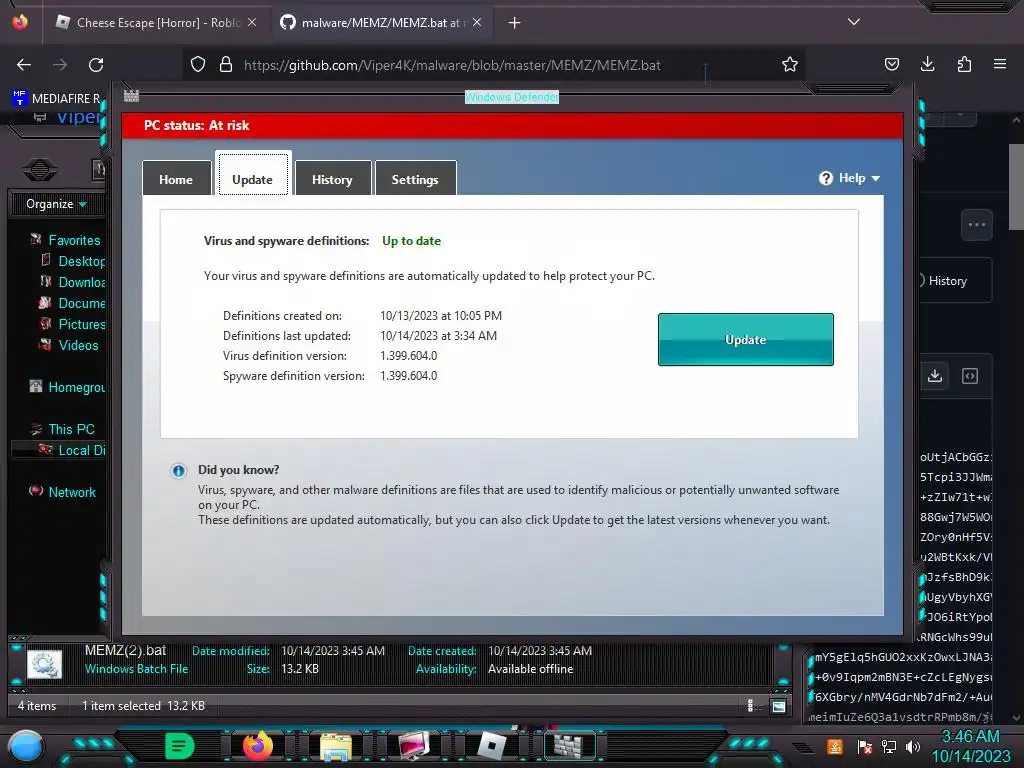Screen dimensions: 1024x768
Task: Download raw file on GitHub page
Action: [x=935, y=376]
